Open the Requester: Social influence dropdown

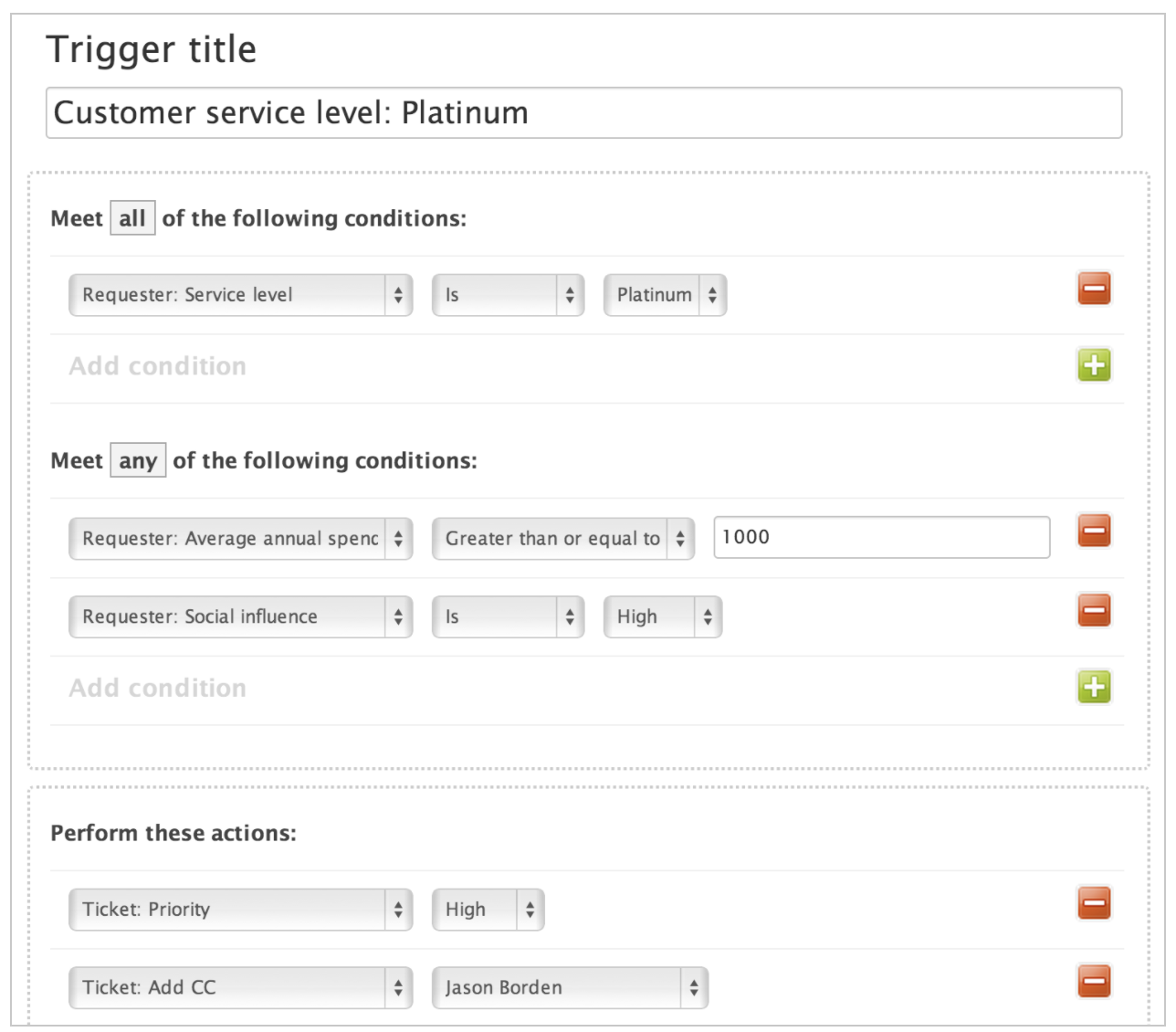(240, 616)
